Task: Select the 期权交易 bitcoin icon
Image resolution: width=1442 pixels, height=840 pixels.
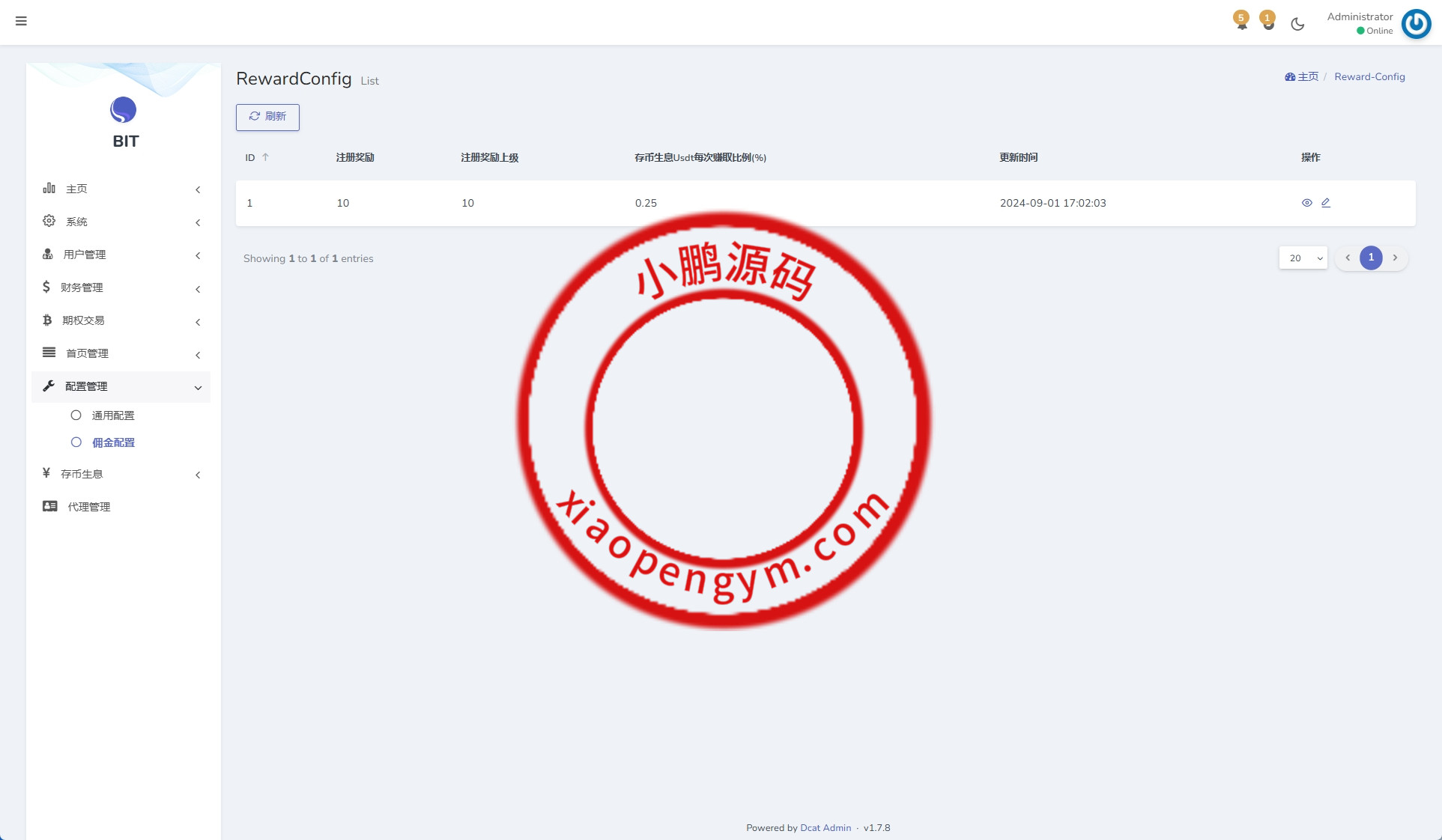Action: pyautogui.click(x=46, y=320)
